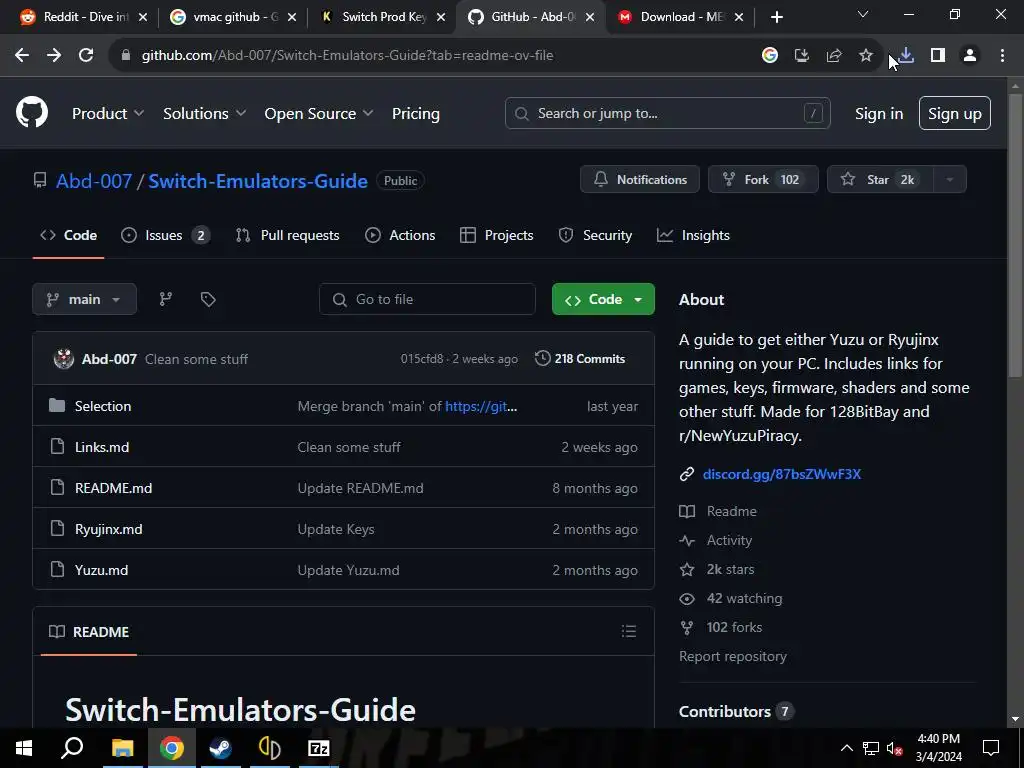The height and width of the screenshot is (768, 1024).
Task: Click the Google icon in address bar
Action: 770,56
